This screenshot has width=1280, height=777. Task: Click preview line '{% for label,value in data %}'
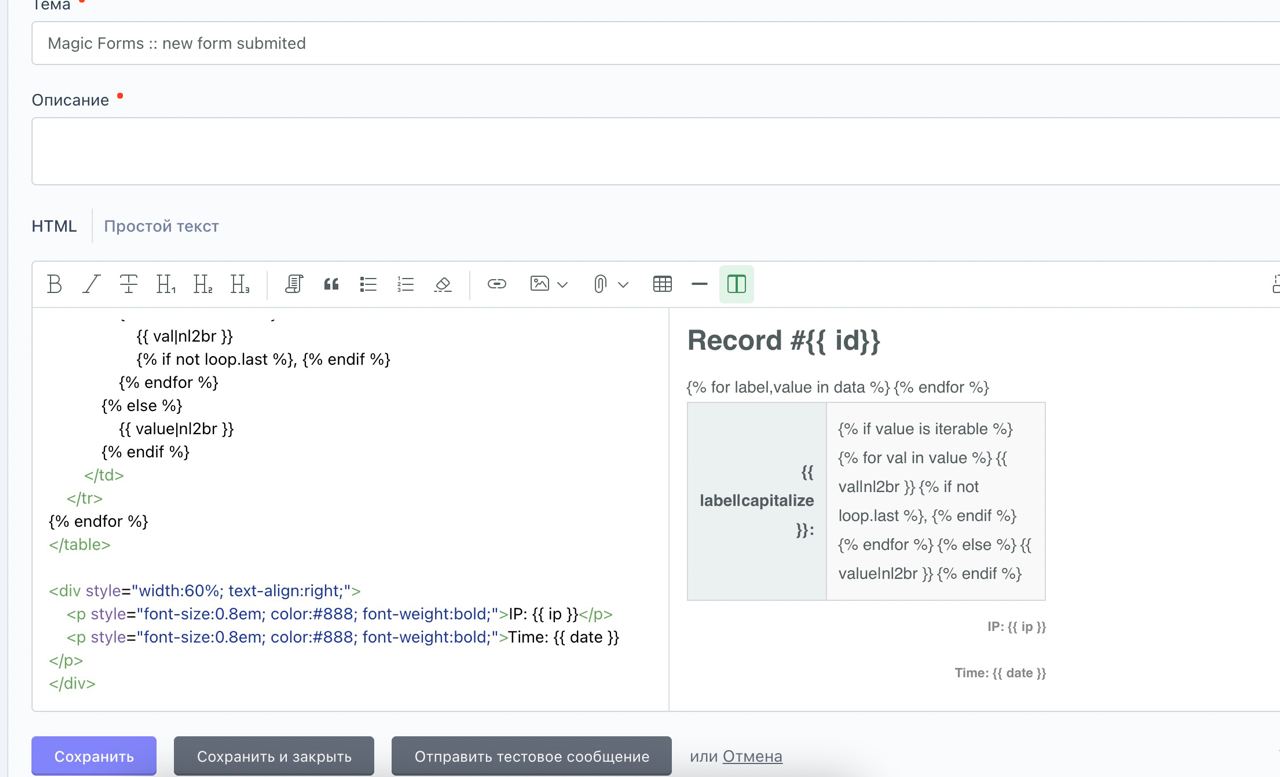point(788,387)
